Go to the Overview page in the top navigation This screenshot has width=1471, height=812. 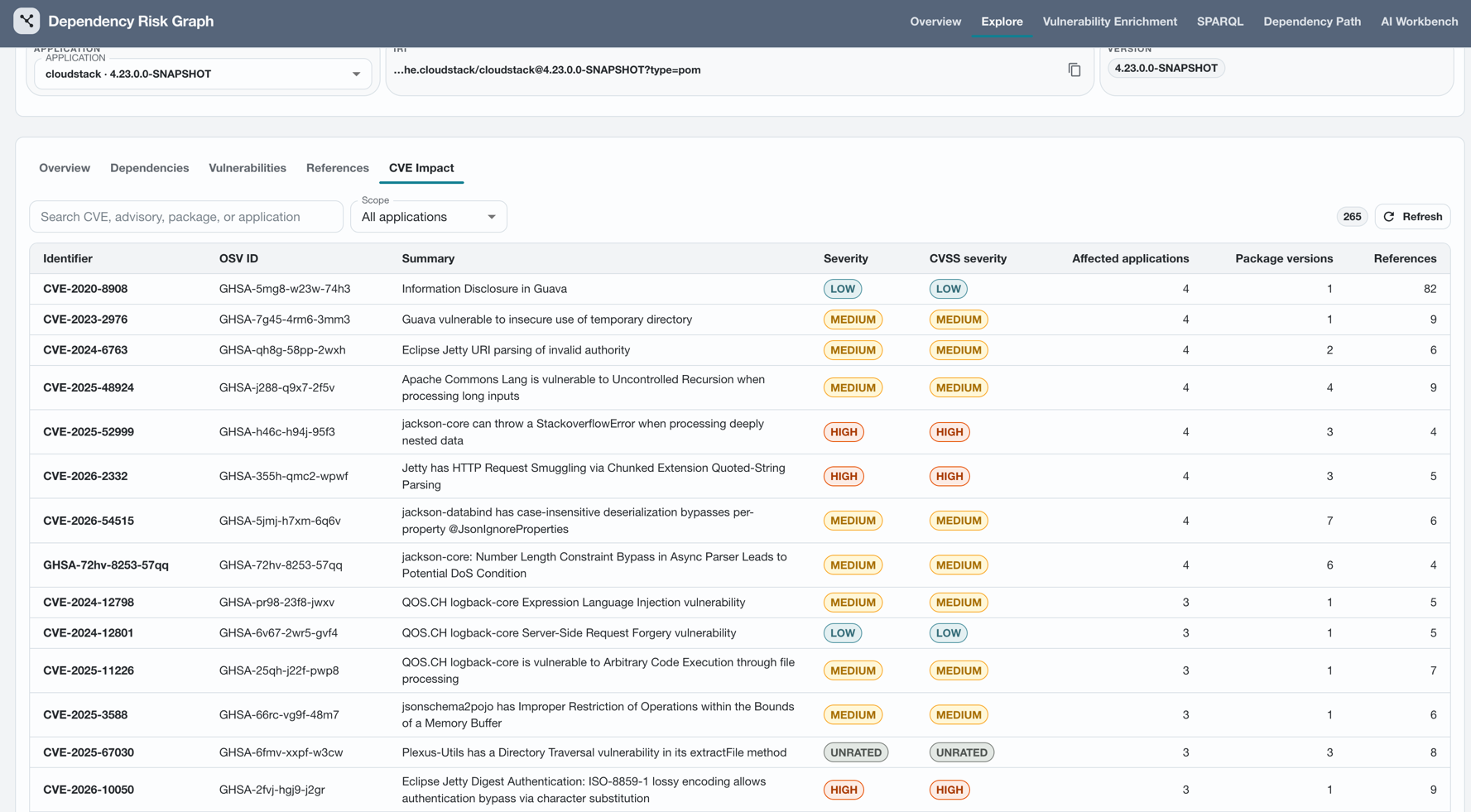935,22
